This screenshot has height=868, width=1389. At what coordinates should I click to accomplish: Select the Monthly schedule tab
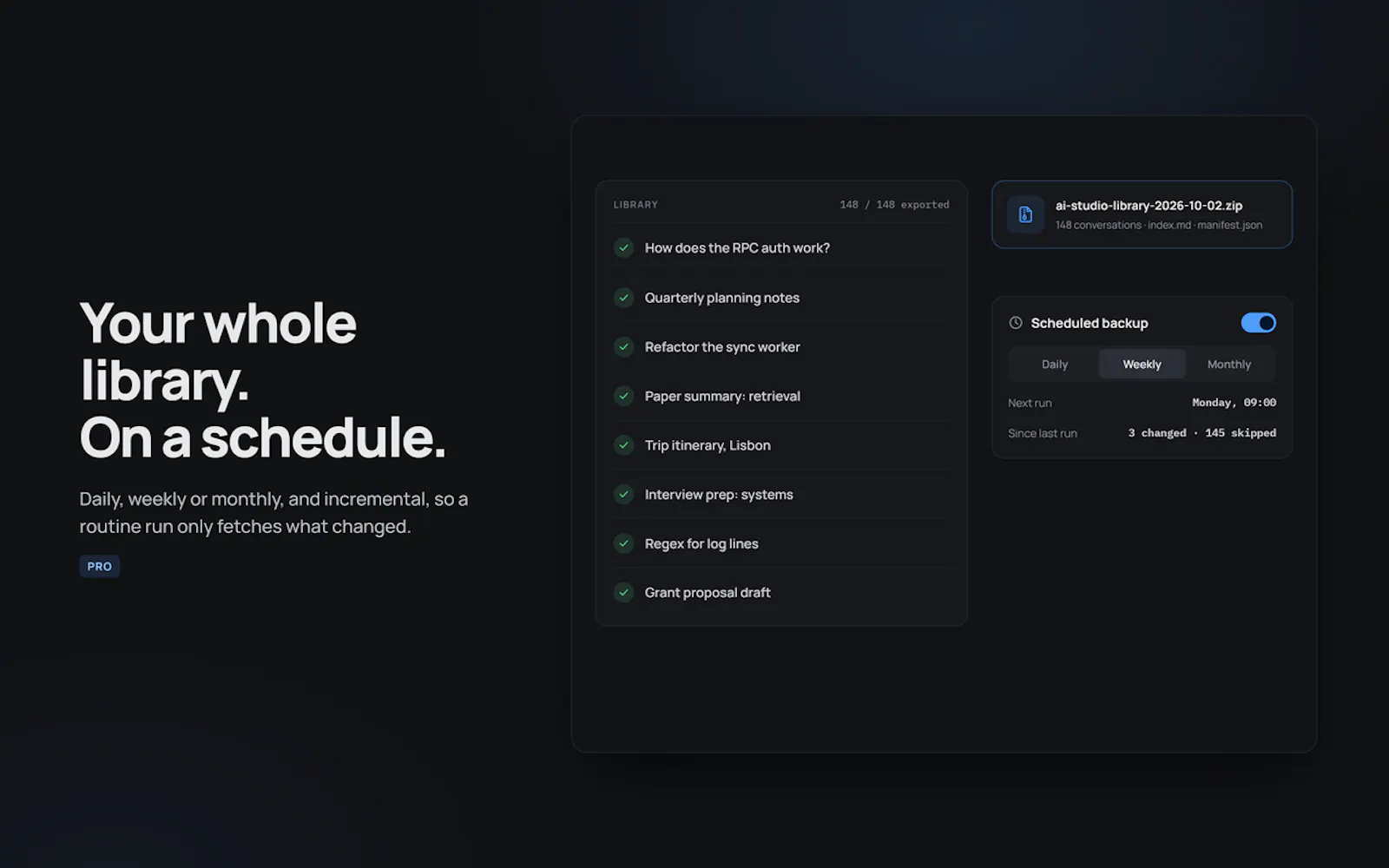click(x=1229, y=365)
